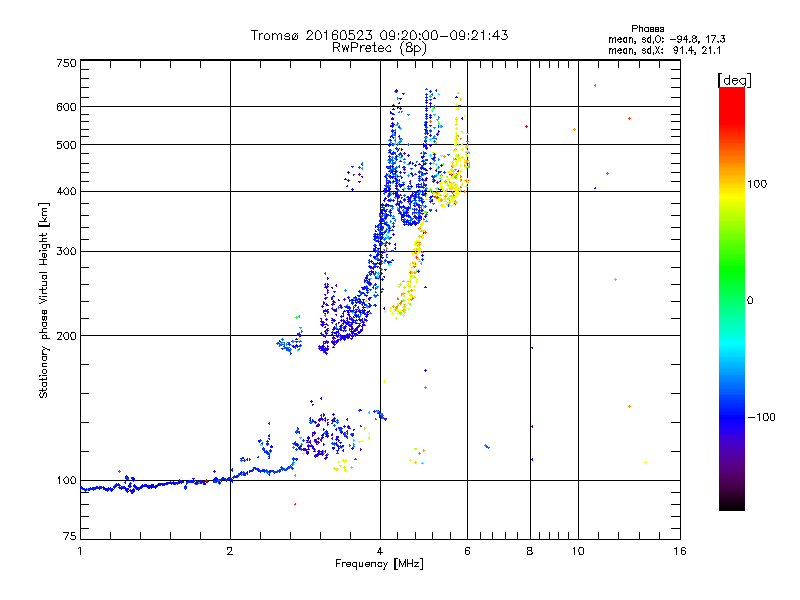Click the x-axis tick label '16'
This screenshot has height=600, width=800.
coord(680,551)
